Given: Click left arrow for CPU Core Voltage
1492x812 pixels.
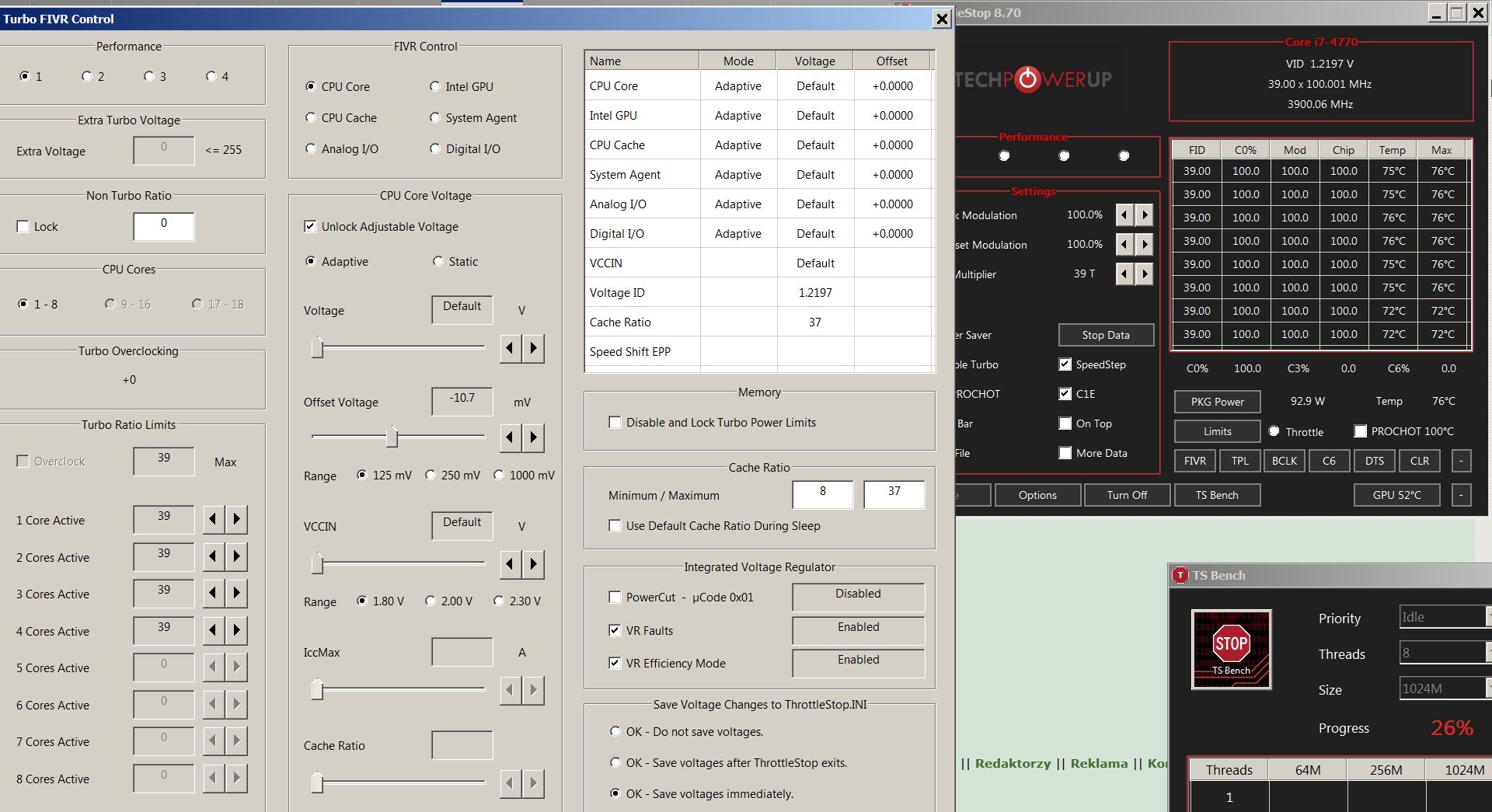Looking at the screenshot, I should [510, 348].
